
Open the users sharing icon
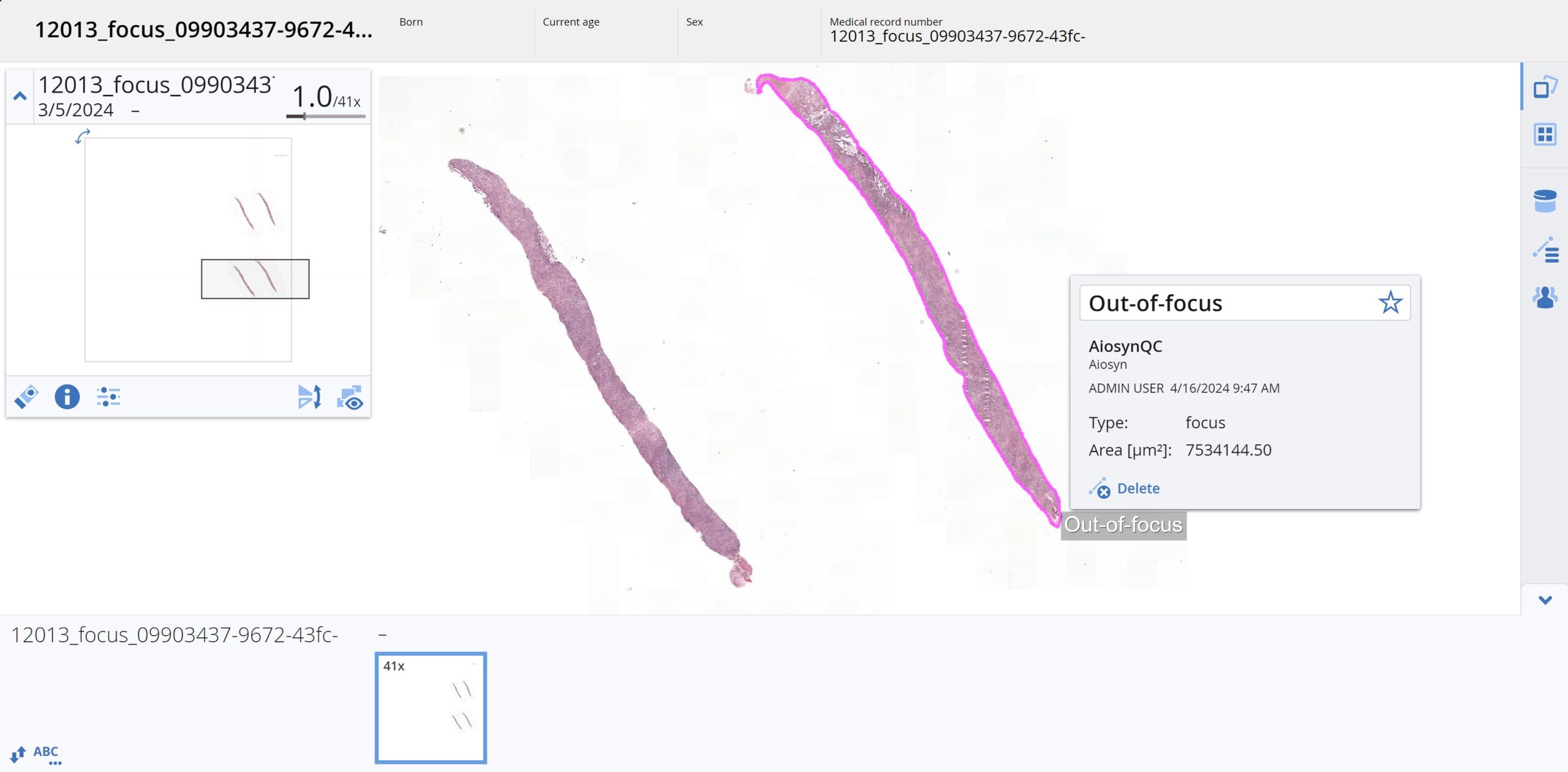pyautogui.click(x=1545, y=298)
